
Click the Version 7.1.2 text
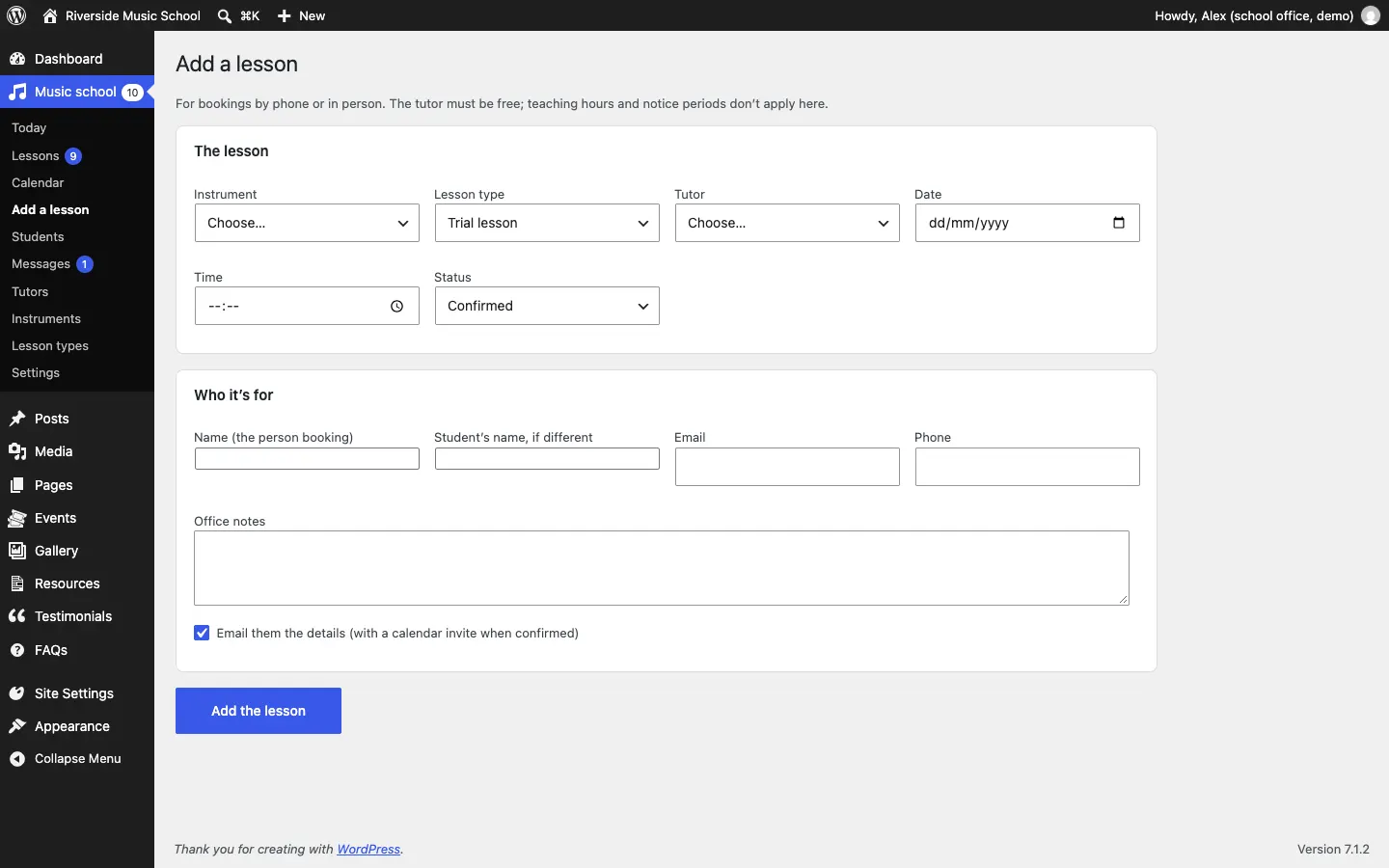[x=1333, y=850]
